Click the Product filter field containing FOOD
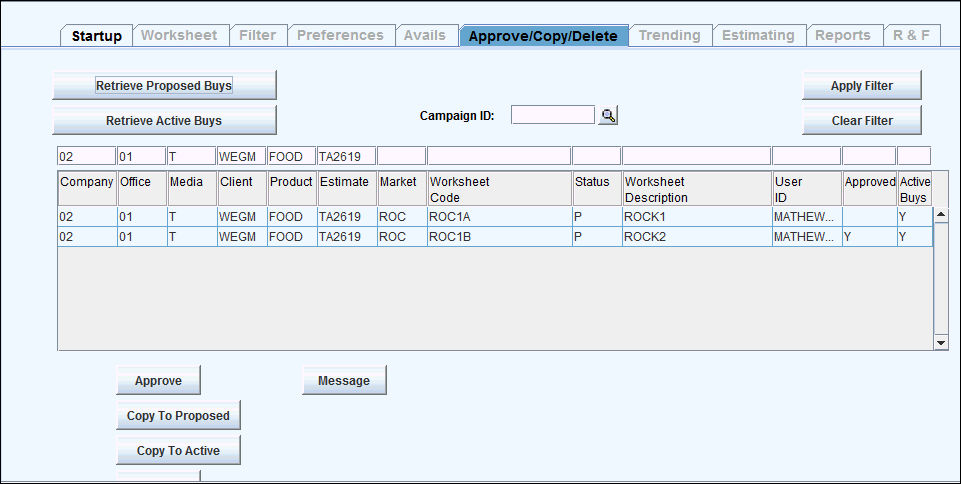This screenshot has width=961, height=484. (292, 156)
